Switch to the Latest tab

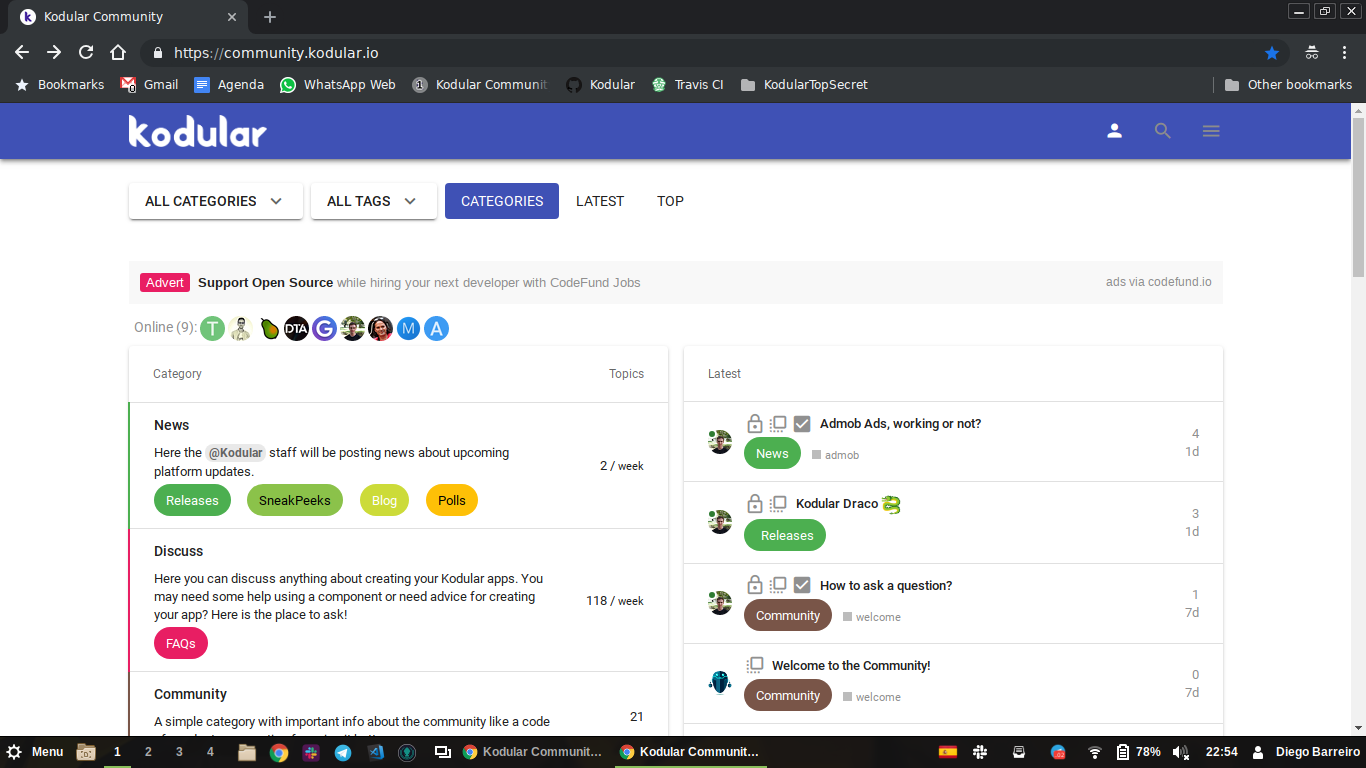(x=600, y=201)
